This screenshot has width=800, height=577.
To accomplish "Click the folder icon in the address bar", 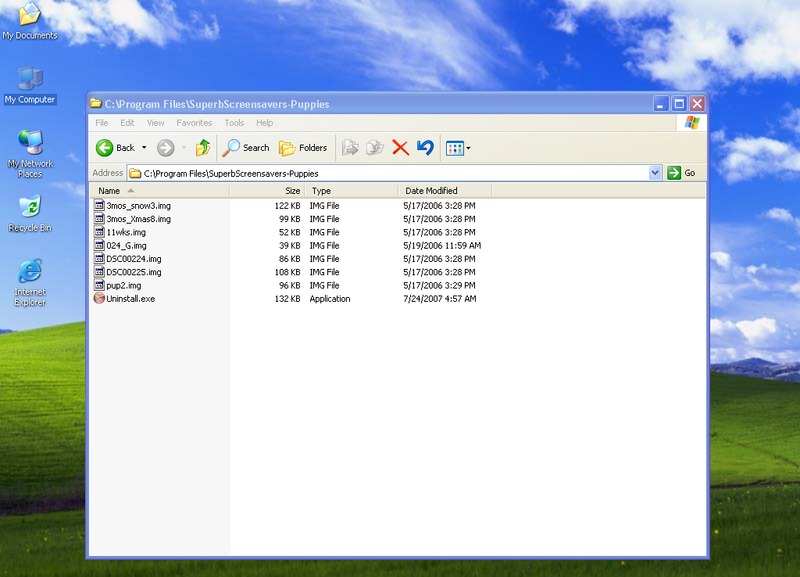I will (135, 173).
